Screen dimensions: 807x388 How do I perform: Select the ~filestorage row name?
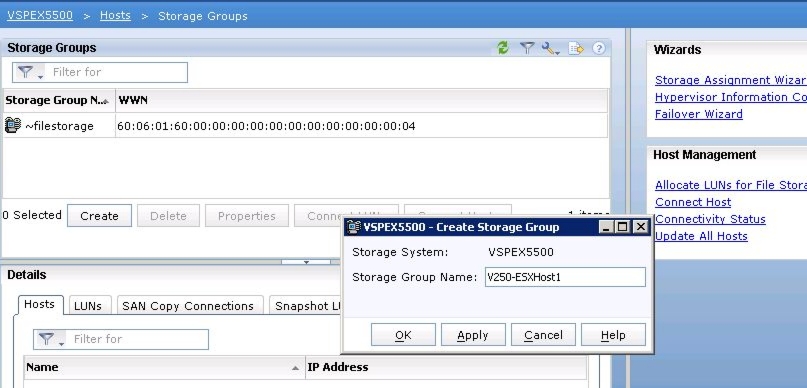pyautogui.click(x=60, y=126)
